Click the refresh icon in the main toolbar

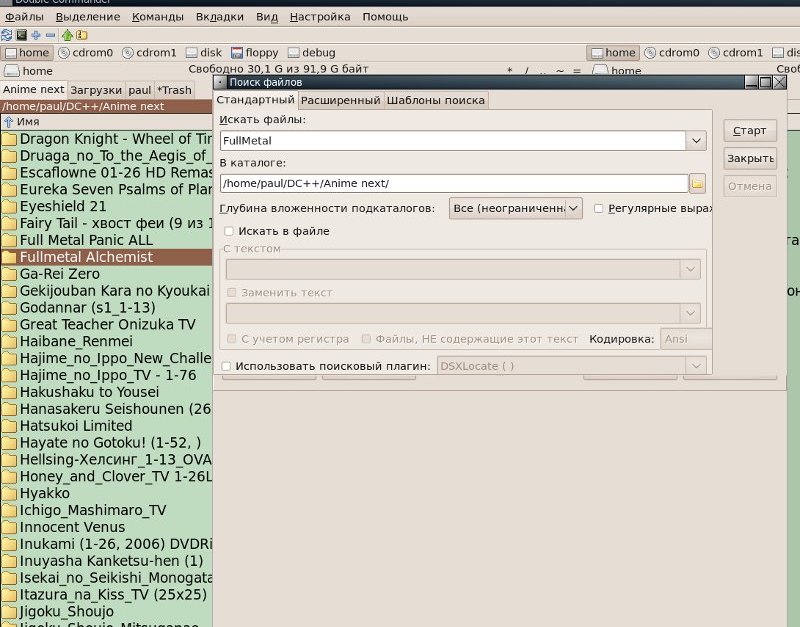(x=7, y=35)
